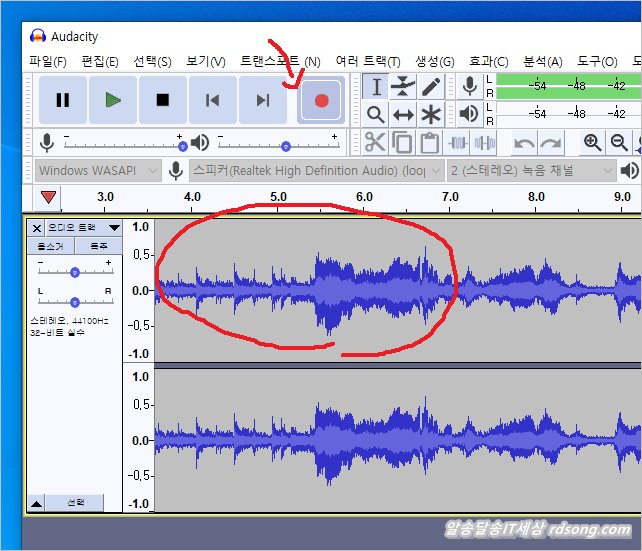Image resolution: width=642 pixels, height=551 pixels.
Task: Click the recording volume slider knob
Action: [x=183, y=146]
